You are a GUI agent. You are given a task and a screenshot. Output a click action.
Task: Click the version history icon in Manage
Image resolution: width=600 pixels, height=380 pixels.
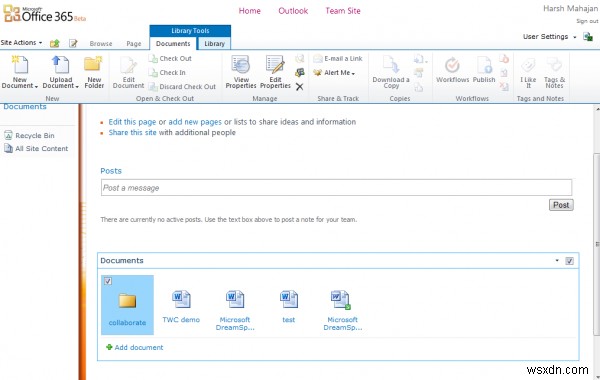(x=300, y=59)
